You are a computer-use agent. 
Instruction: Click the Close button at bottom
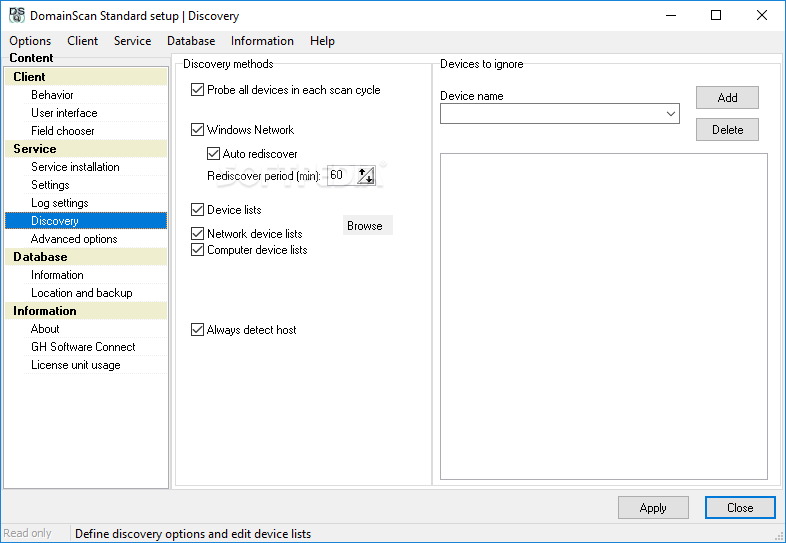(x=740, y=508)
